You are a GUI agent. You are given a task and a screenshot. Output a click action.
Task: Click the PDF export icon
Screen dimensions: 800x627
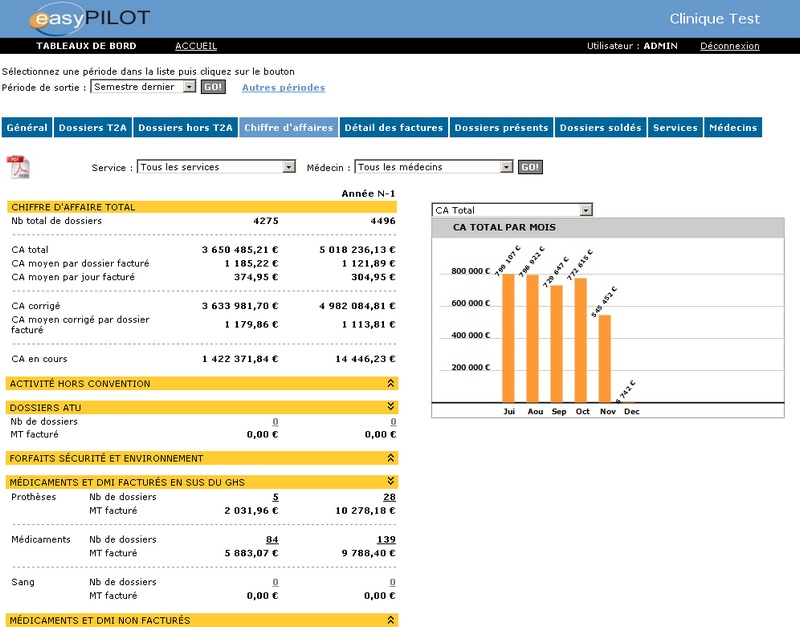pyautogui.click(x=18, y=166)
